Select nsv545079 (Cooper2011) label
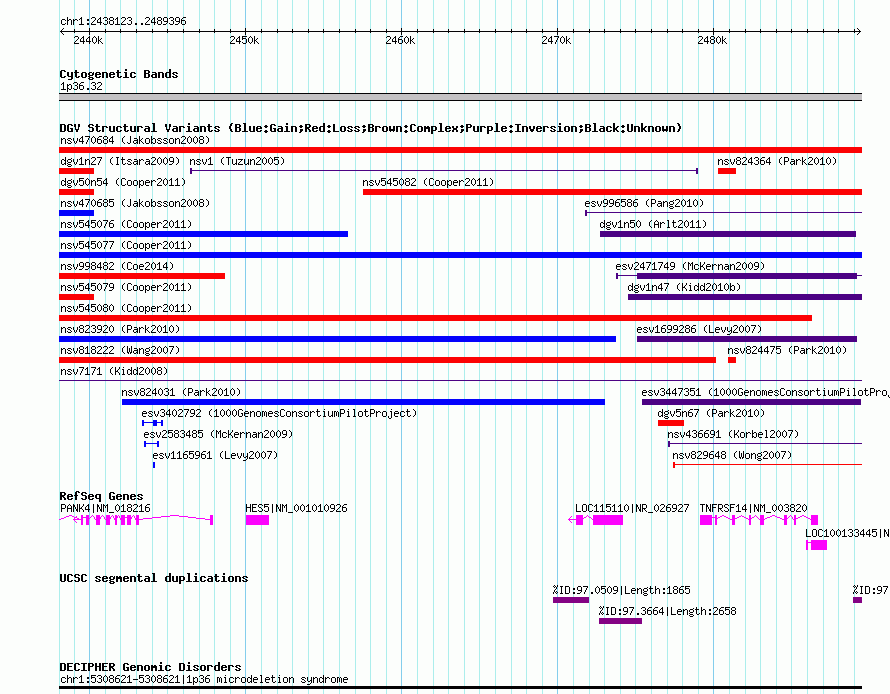Screen dimensions: 890x694 [x=125, y=287]
